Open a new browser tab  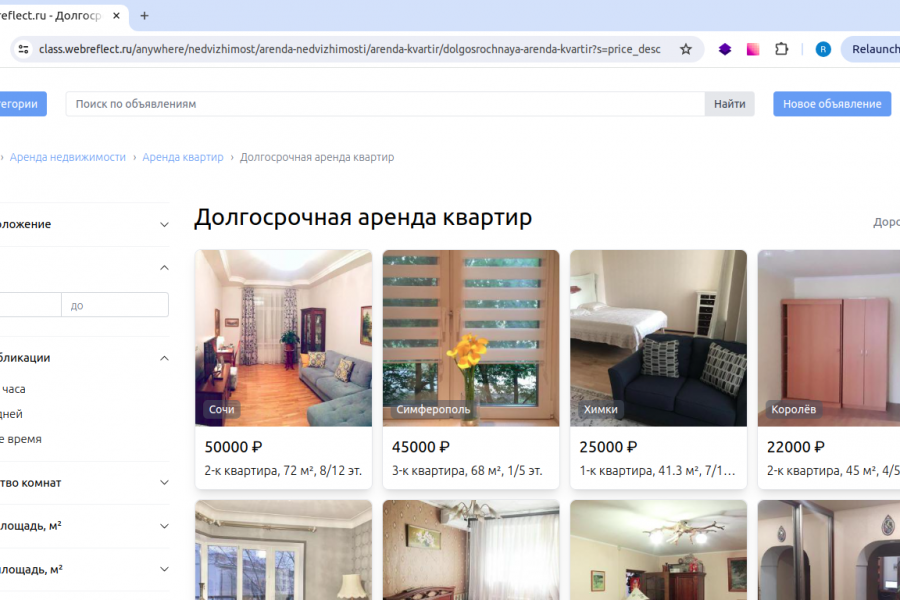[x=145, y=16]
